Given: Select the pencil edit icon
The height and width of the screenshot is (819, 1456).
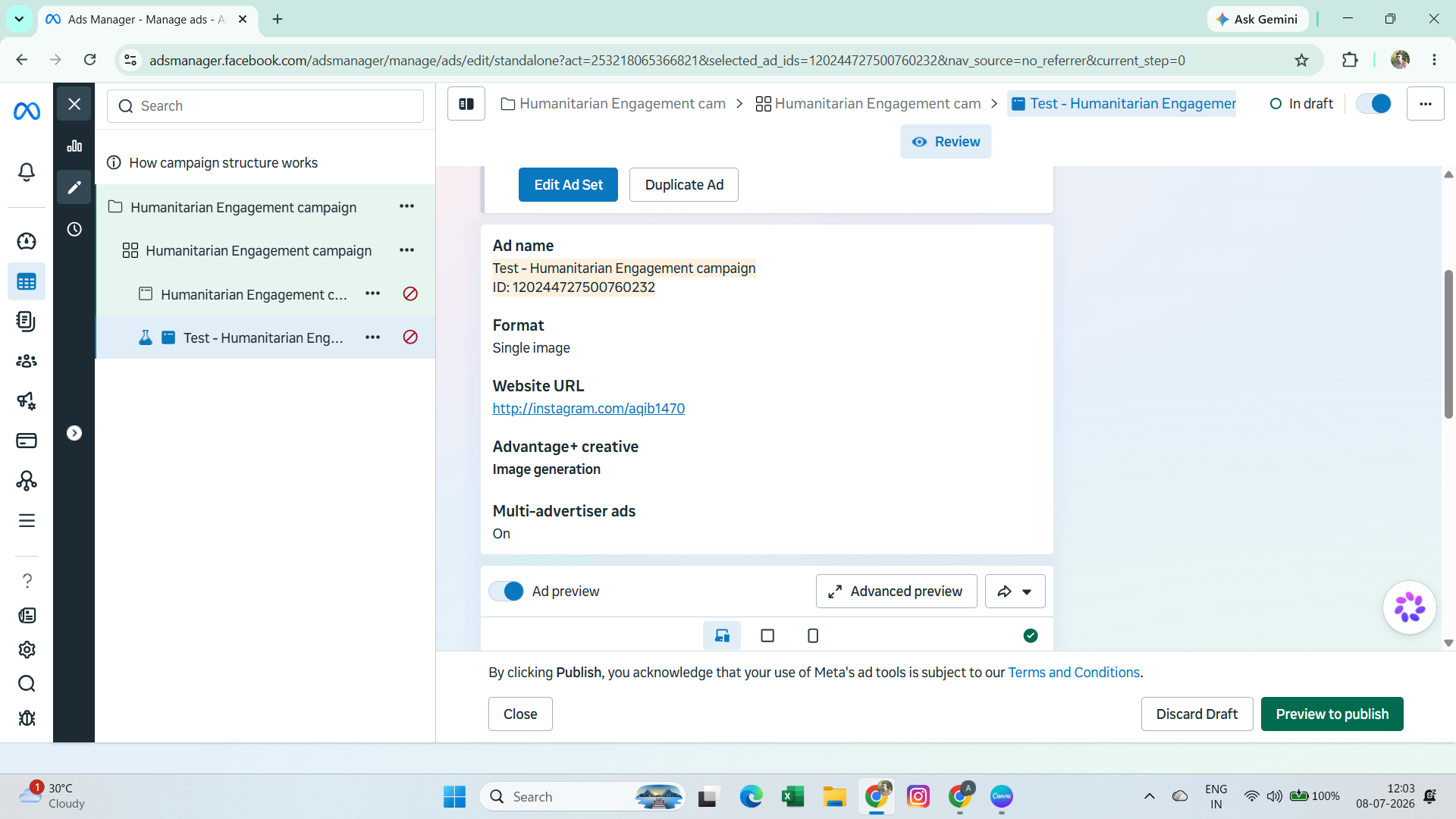Looking at the screenshot, I should (74, 187).
